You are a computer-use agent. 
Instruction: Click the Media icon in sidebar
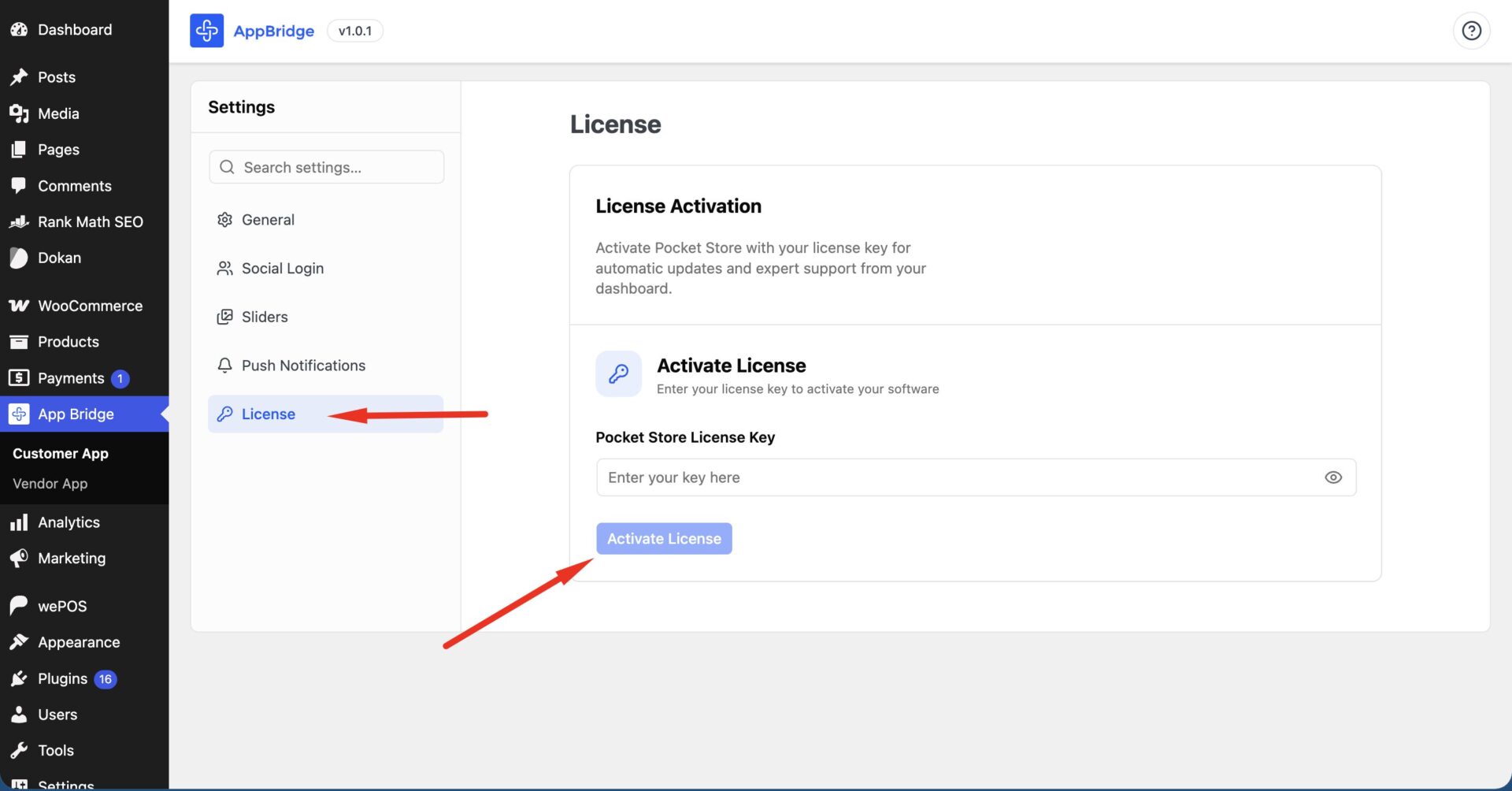[x=19, y=113]
